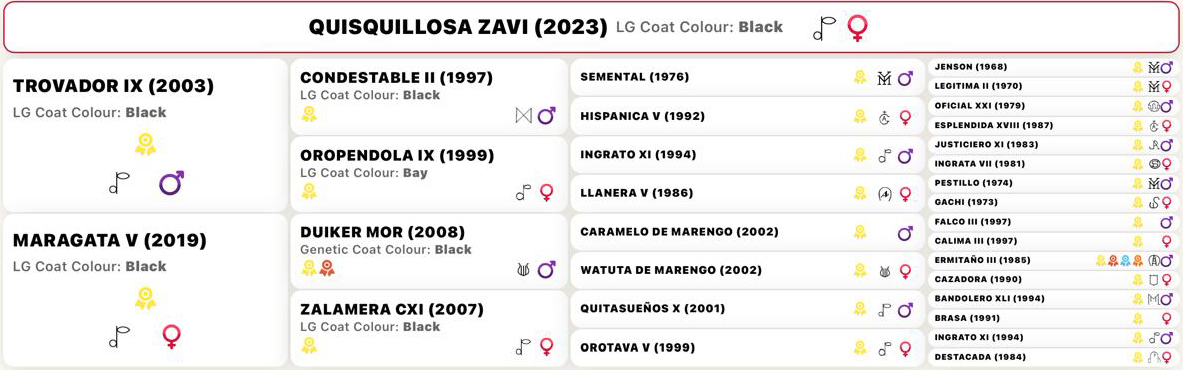Screen dimensions: 1183x370
Task: Click the yellow rosette beside Hispanica V
Action: point(859,116)
